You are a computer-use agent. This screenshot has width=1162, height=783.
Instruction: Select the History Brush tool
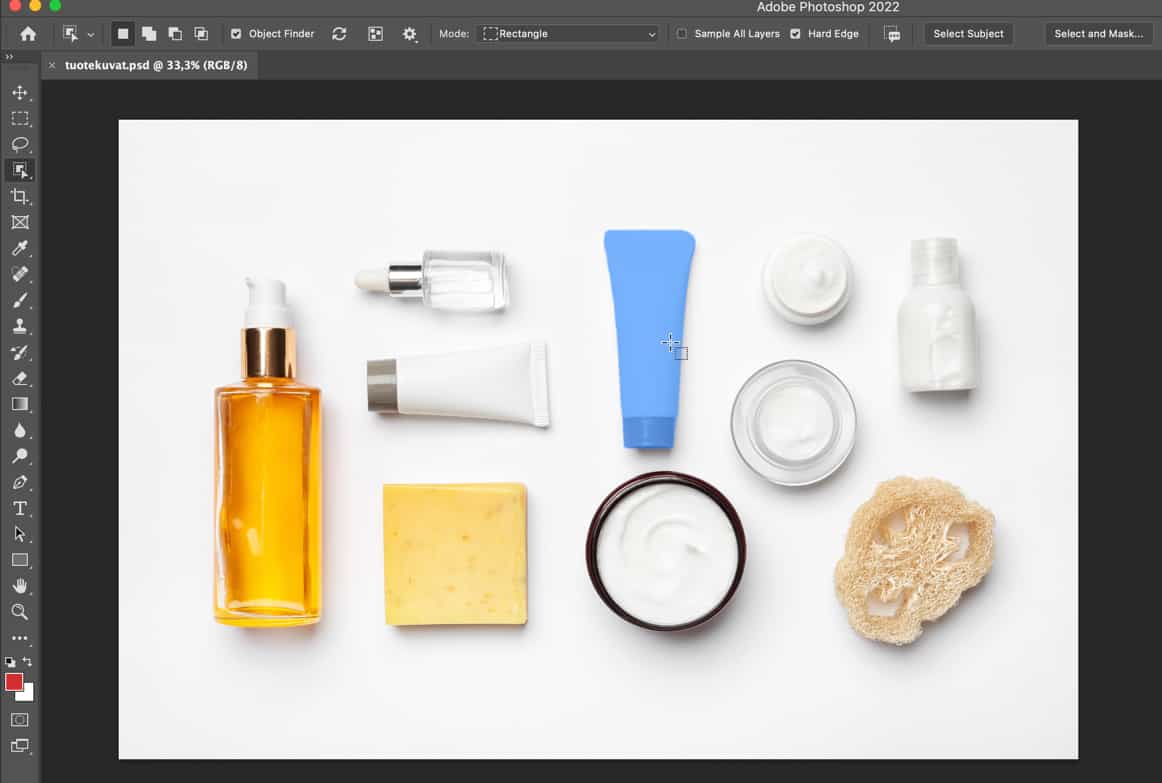coord(20,353)
